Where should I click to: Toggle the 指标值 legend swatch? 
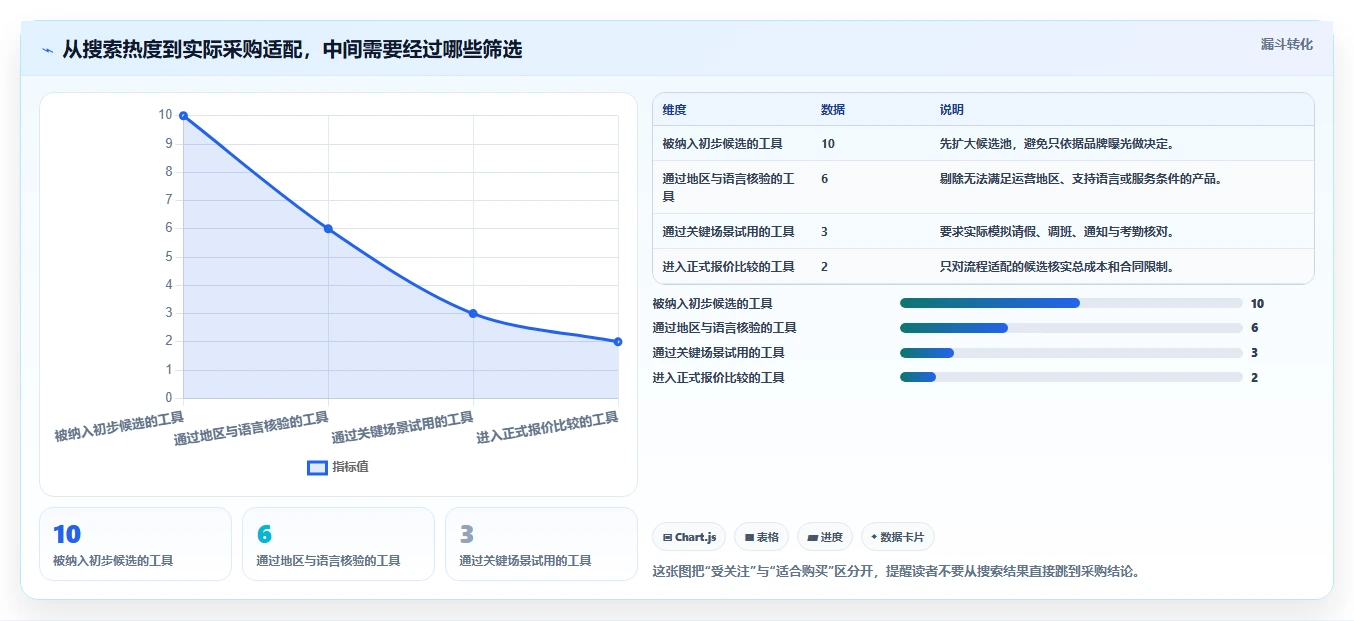pyautogui.click(x=317, y=467)
